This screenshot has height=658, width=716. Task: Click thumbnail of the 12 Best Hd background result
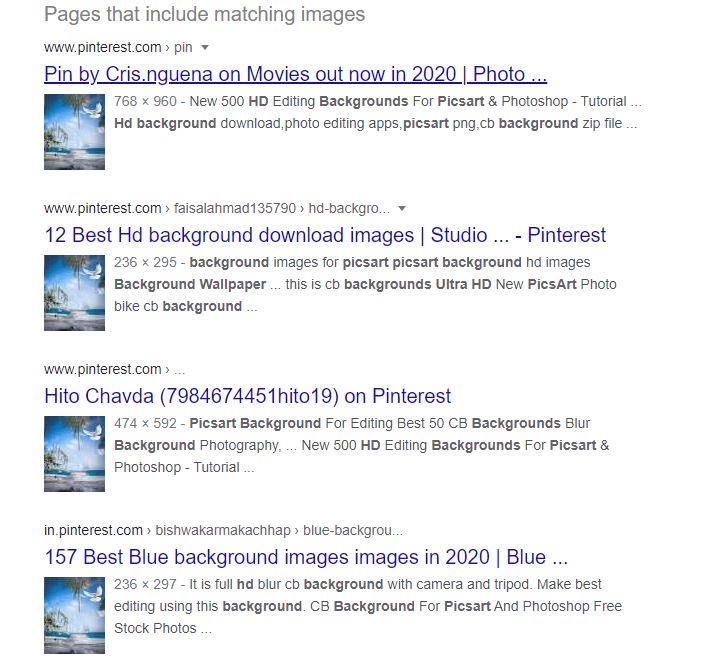(74, 293)
